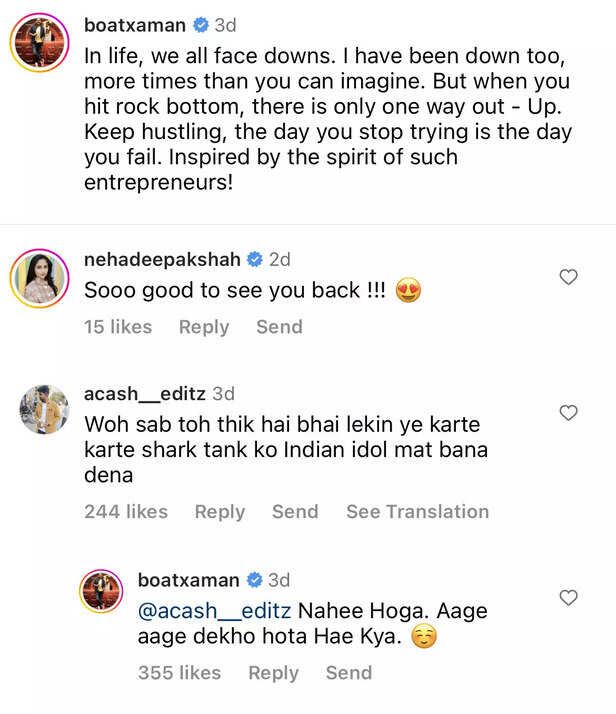Tap the verified badge next to nehadeepakshah

tap(255, 260)
